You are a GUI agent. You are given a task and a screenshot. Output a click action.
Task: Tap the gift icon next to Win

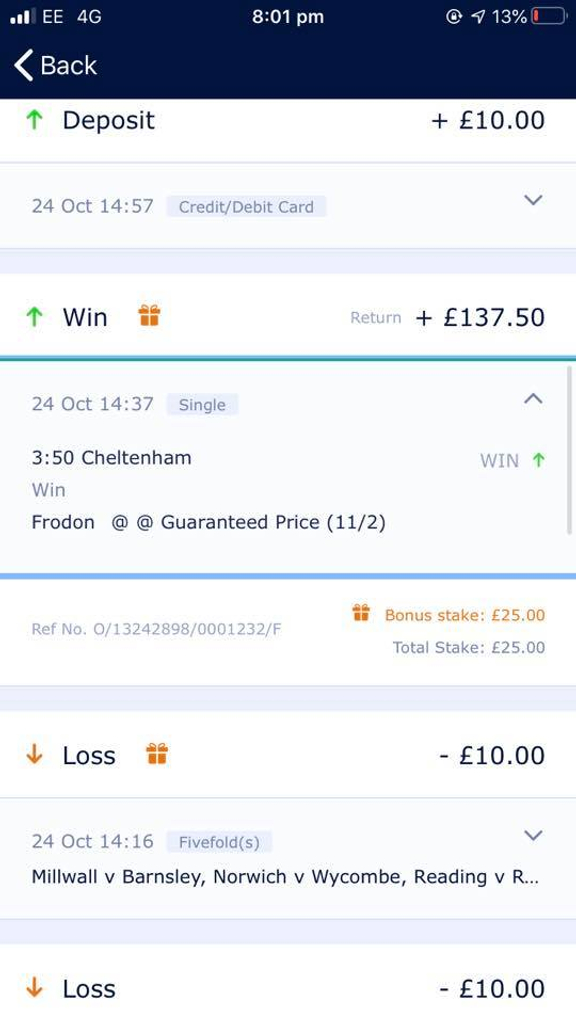149,316
